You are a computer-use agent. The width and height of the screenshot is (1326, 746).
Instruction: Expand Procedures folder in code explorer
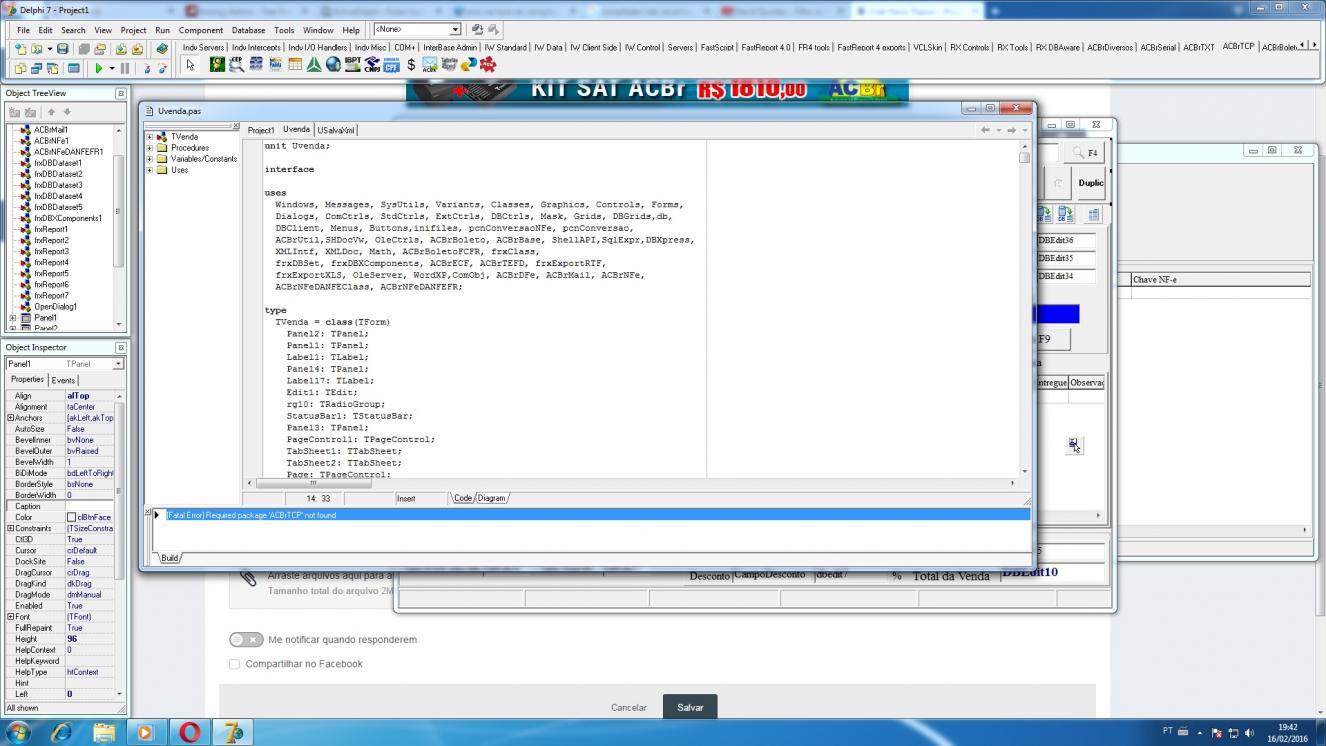pyautogui.click(x=150, y=147)
